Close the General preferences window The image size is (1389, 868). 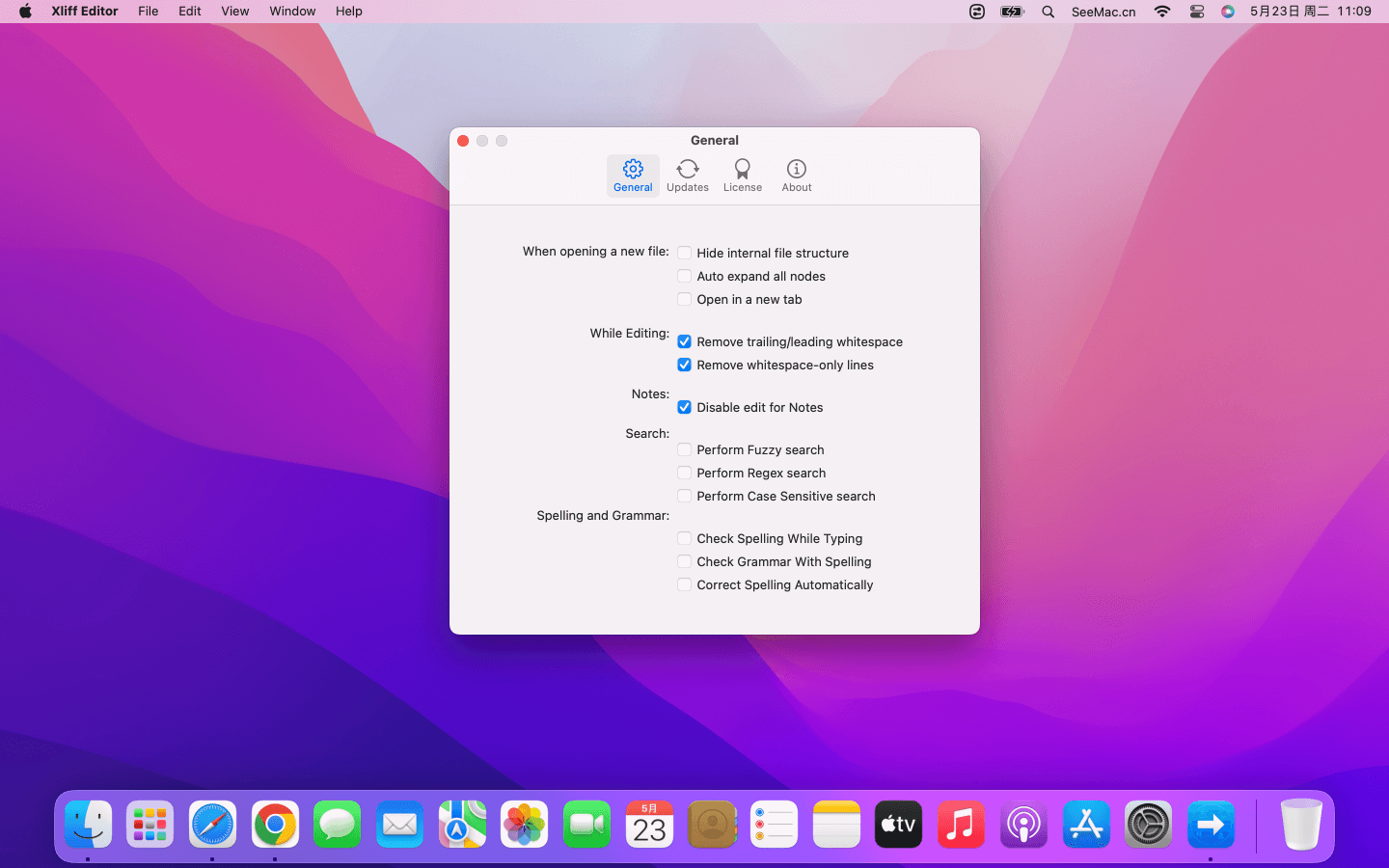point(463,141)
